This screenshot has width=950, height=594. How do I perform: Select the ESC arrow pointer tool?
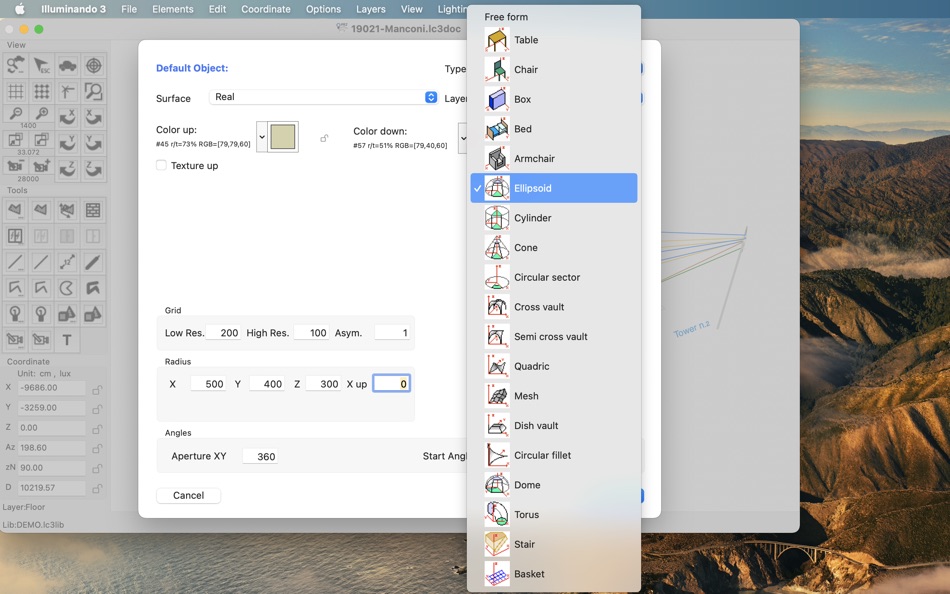click(x=41, y=65)
